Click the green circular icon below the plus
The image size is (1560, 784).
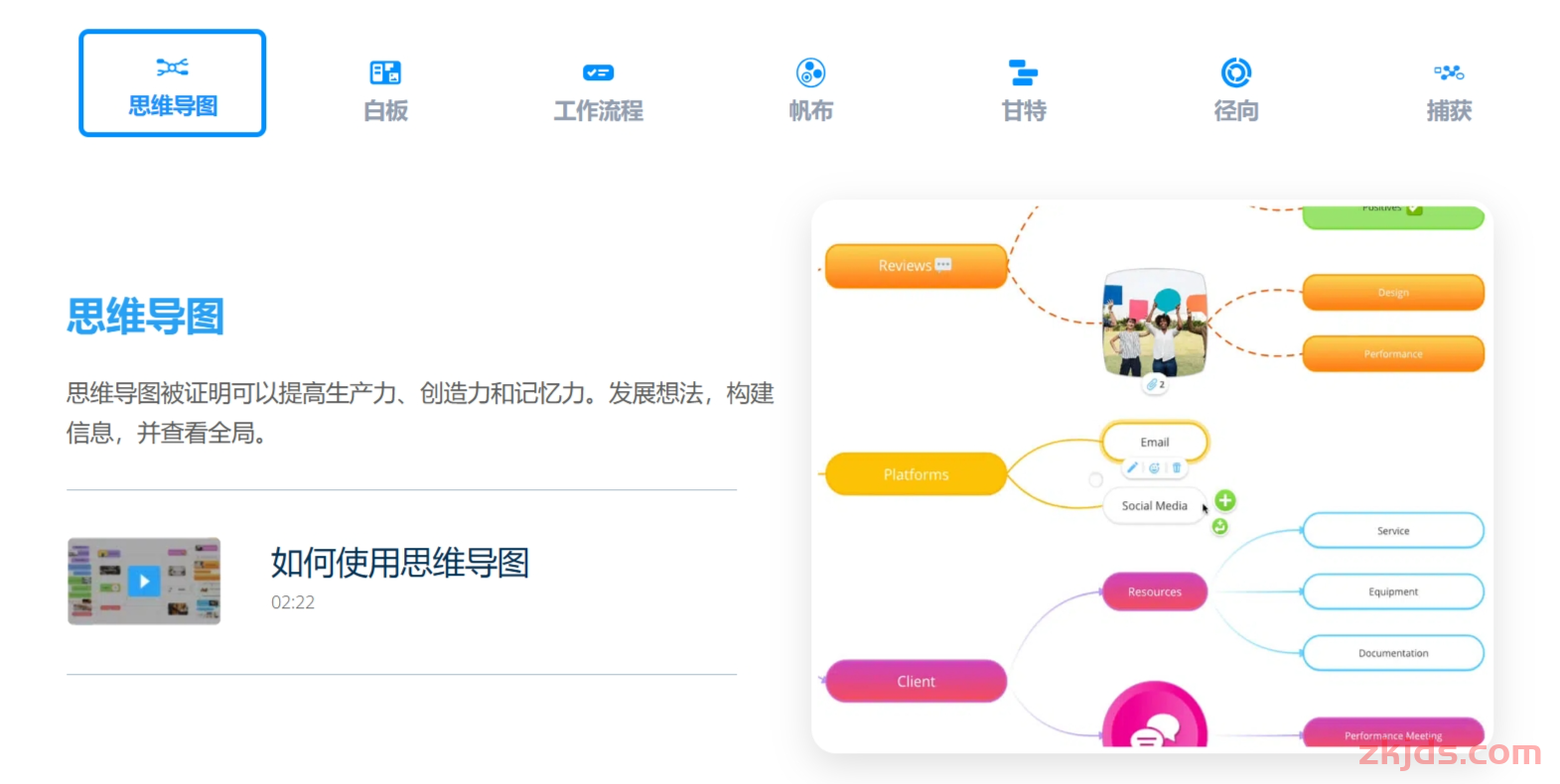pyautogui.click(x=1219, y=527)
